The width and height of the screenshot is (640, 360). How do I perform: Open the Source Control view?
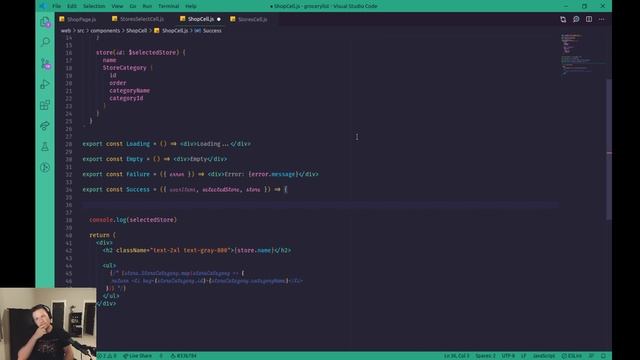(x=45, y=64)
